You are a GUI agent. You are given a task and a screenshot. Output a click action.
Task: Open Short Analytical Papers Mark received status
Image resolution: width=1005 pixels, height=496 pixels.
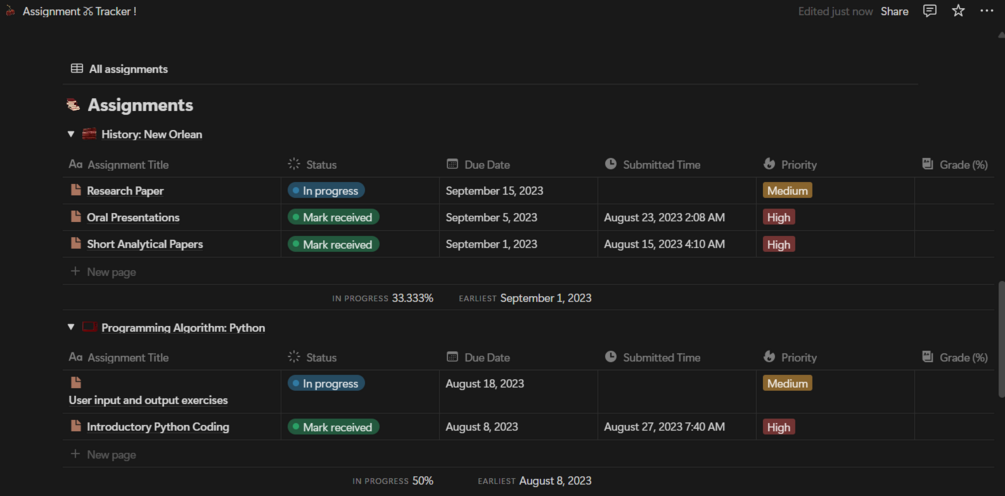[333, 244]
